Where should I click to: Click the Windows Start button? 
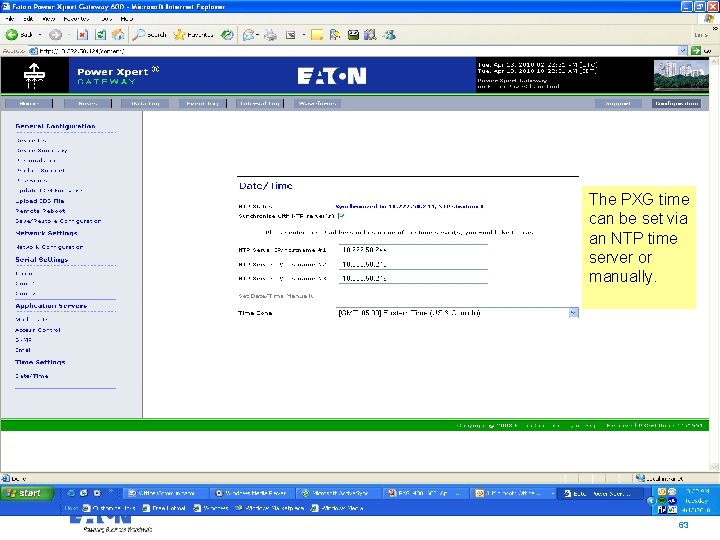click(27, 493)
